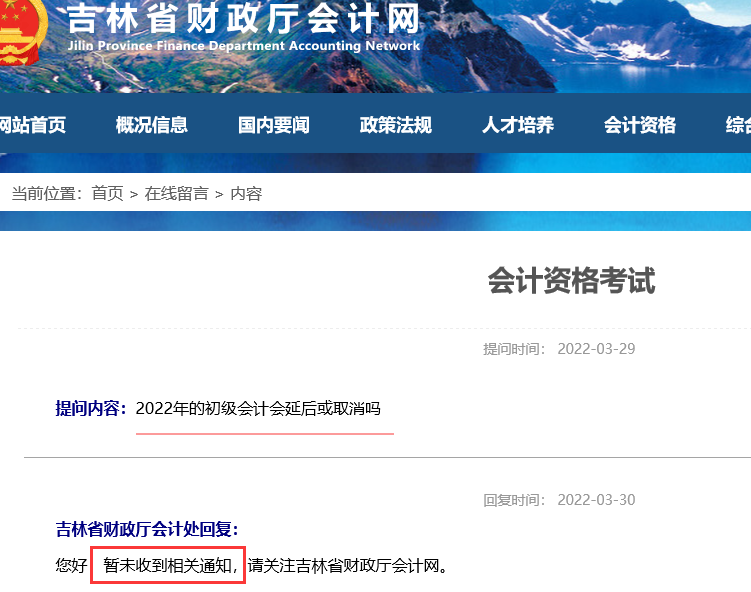Click 内容 in the breadcrumb trail

click(x=246, y=194)
